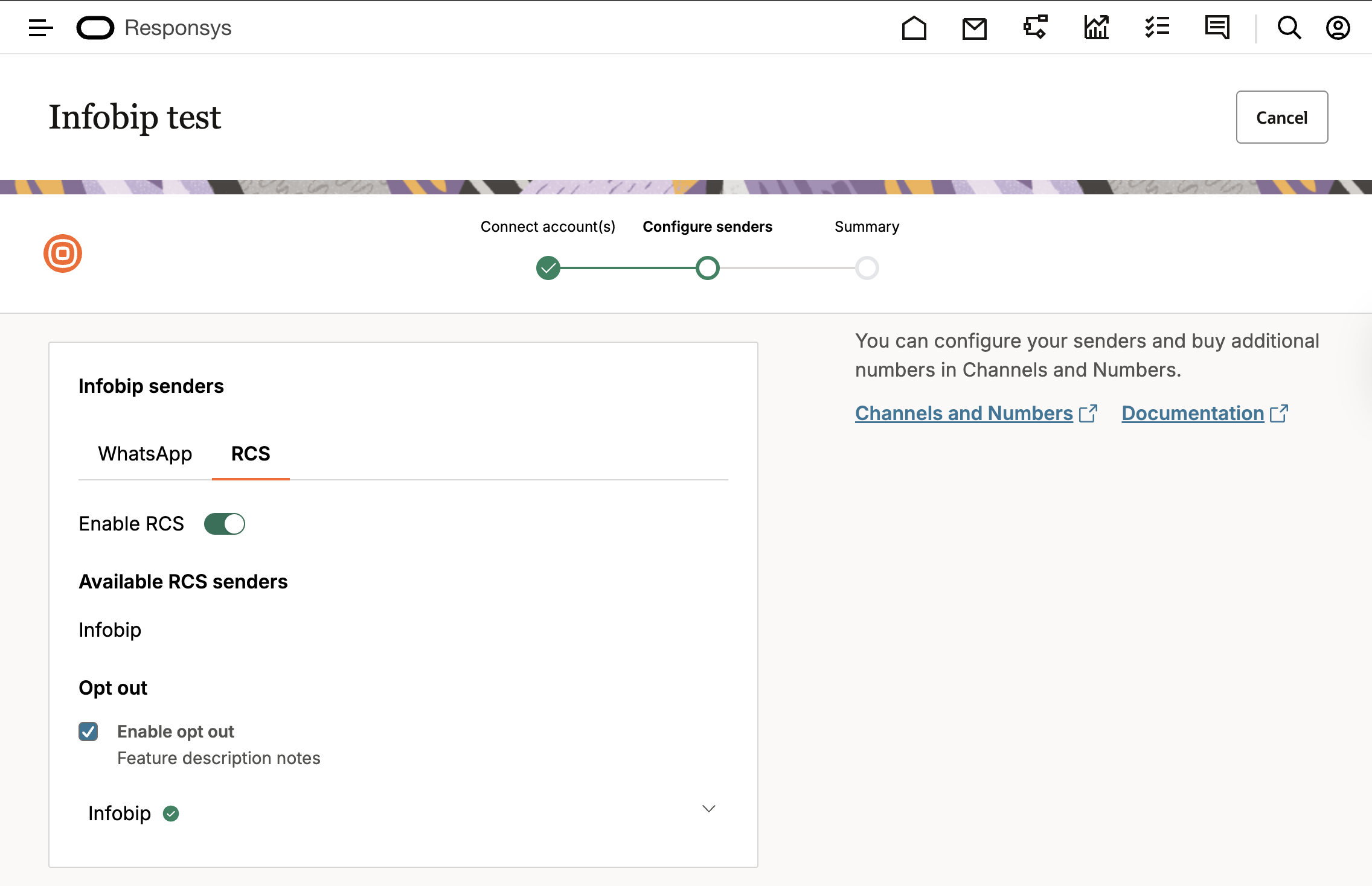Switch to the WhatsApp tab
This screenshot has width=1372, height=886.
(145, 454)
